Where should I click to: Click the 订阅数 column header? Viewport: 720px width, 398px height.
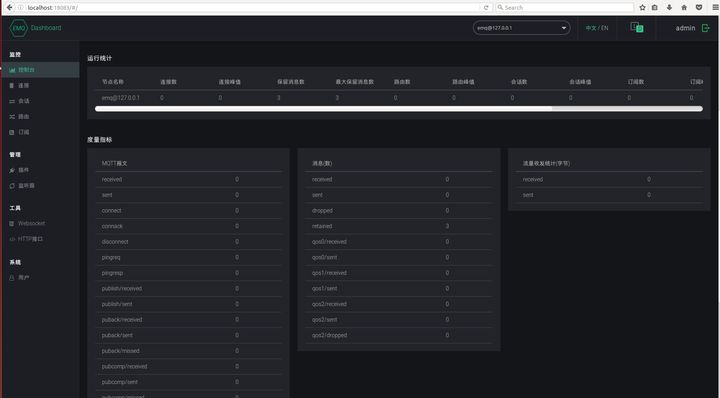coord(636,82)
